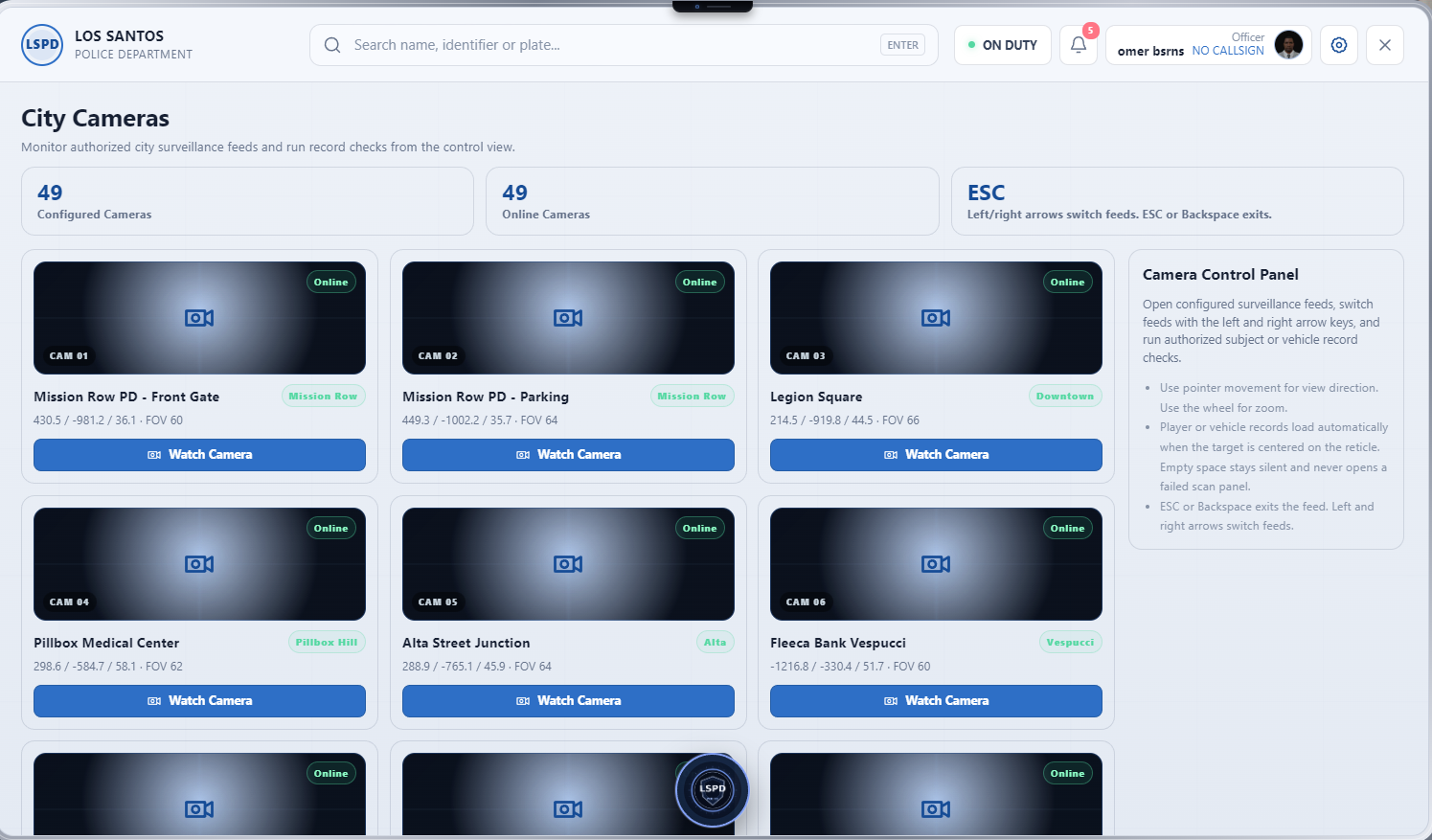Watch the Fleeca Bank Vespucci camera
This screenshot has width=1432, height=840.
click(936, 701)
